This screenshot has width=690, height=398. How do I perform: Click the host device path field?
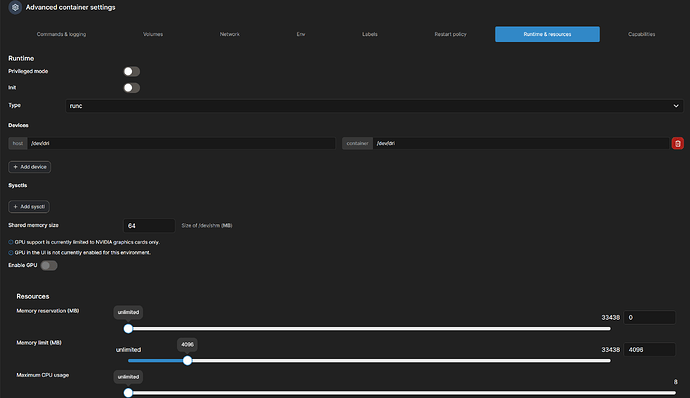click(x=181, y=144)
